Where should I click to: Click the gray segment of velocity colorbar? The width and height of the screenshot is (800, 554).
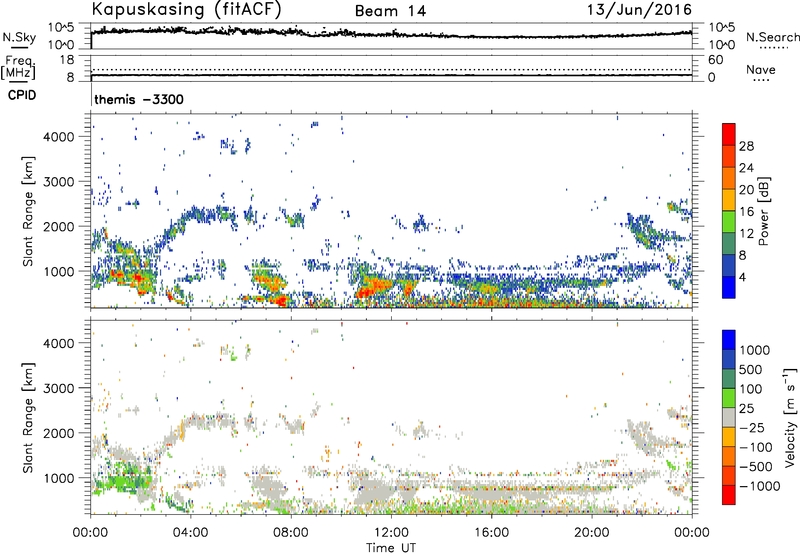pos(729,417)
